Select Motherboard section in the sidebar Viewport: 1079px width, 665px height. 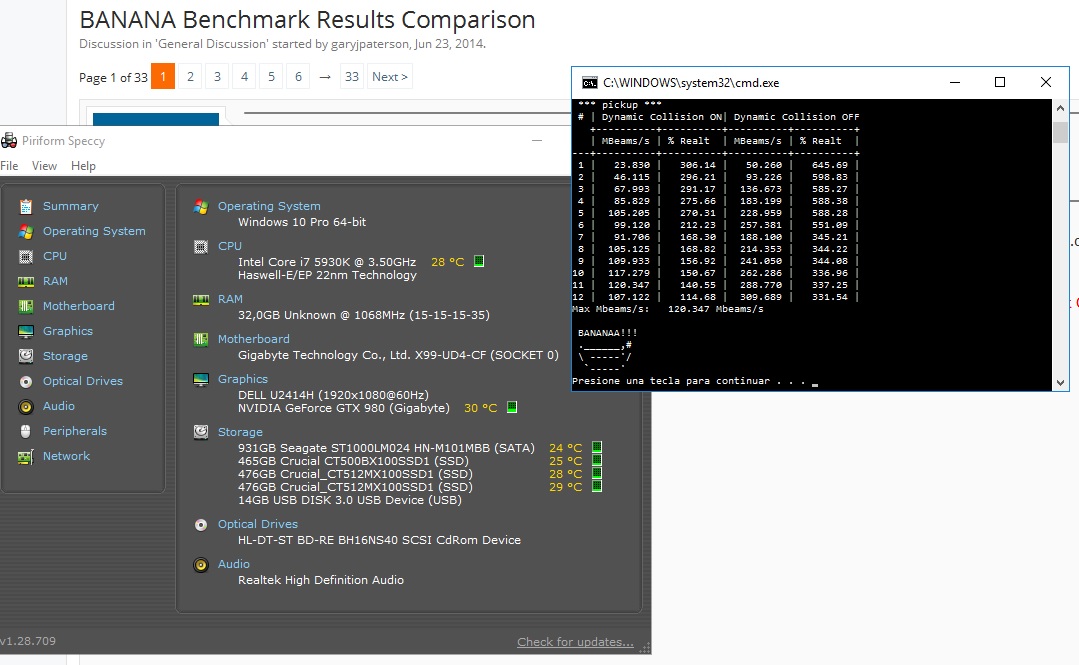tap(78, 306)
